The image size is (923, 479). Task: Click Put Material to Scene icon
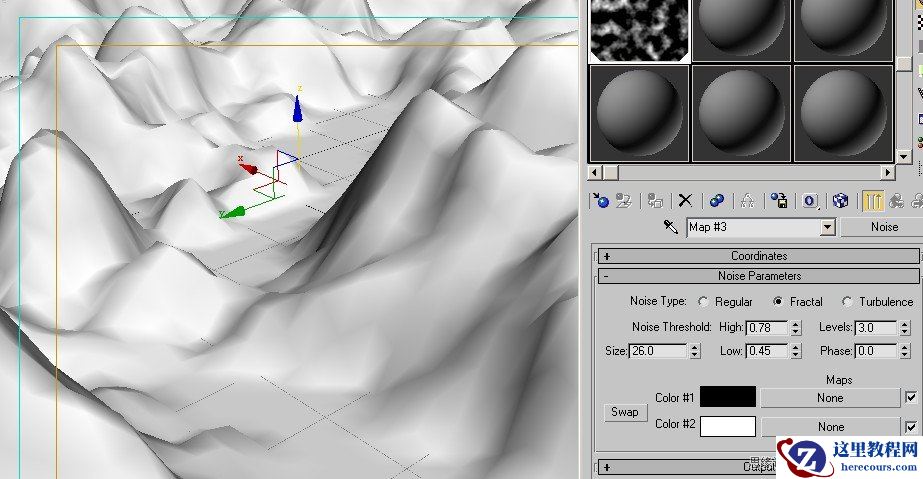[624, 201]
